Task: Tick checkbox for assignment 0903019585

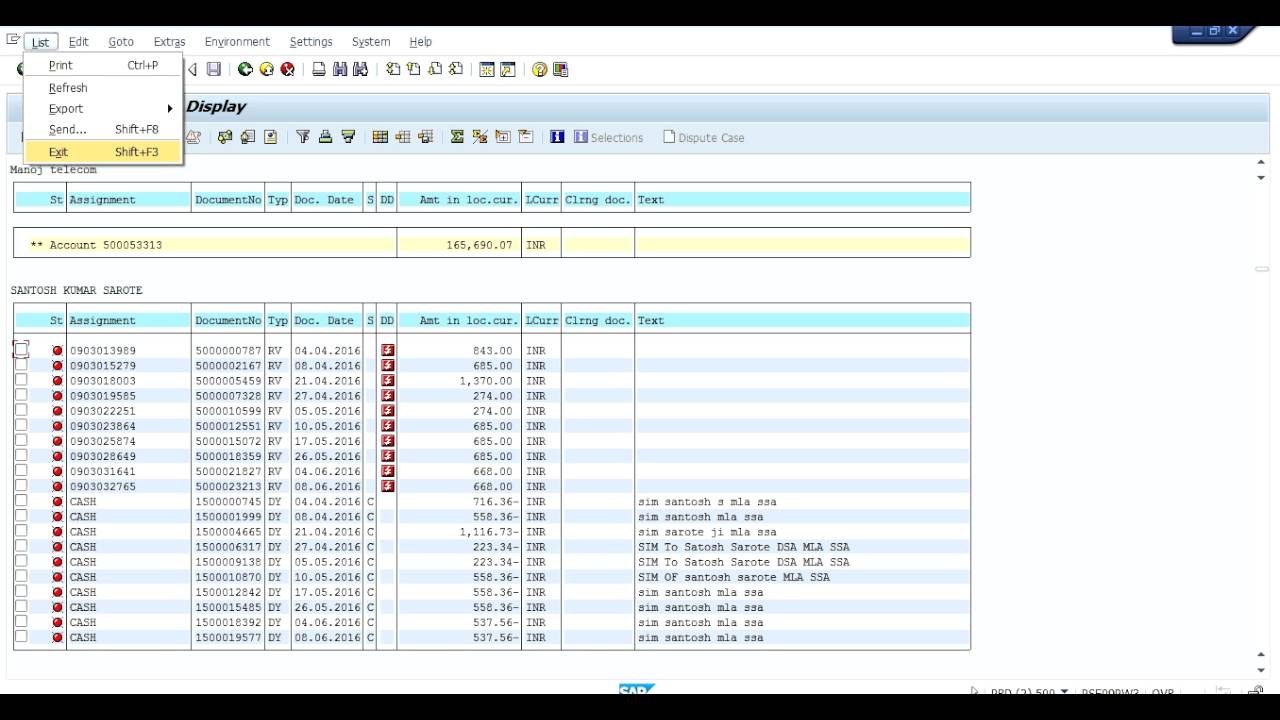Action: point(21,395)
